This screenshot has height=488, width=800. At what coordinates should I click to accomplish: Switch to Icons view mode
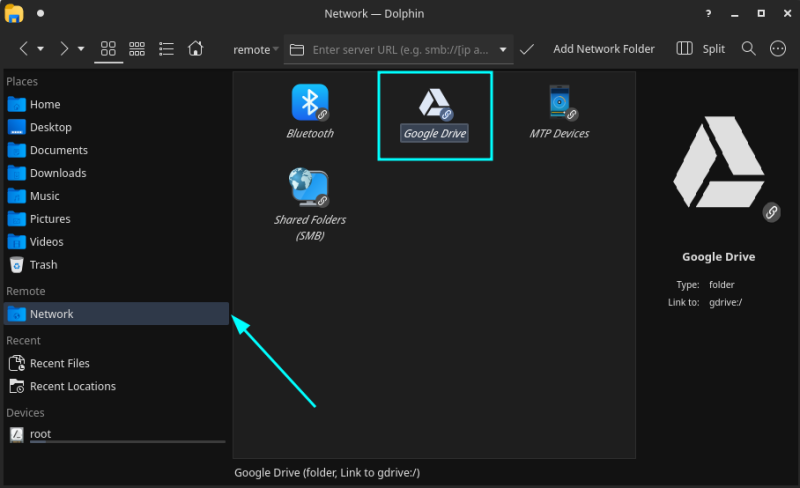coord(108,49)
